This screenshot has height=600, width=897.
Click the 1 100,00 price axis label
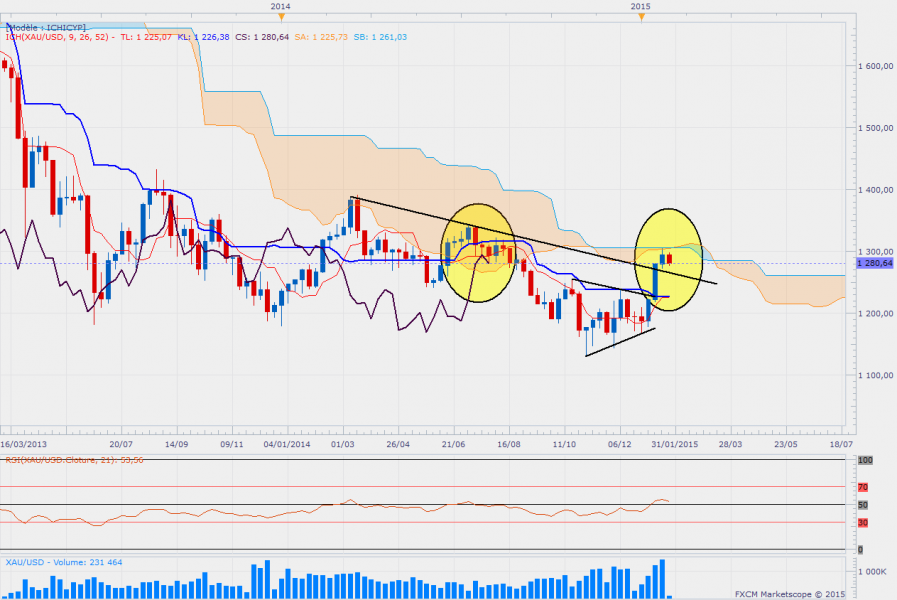pos(875,375)
